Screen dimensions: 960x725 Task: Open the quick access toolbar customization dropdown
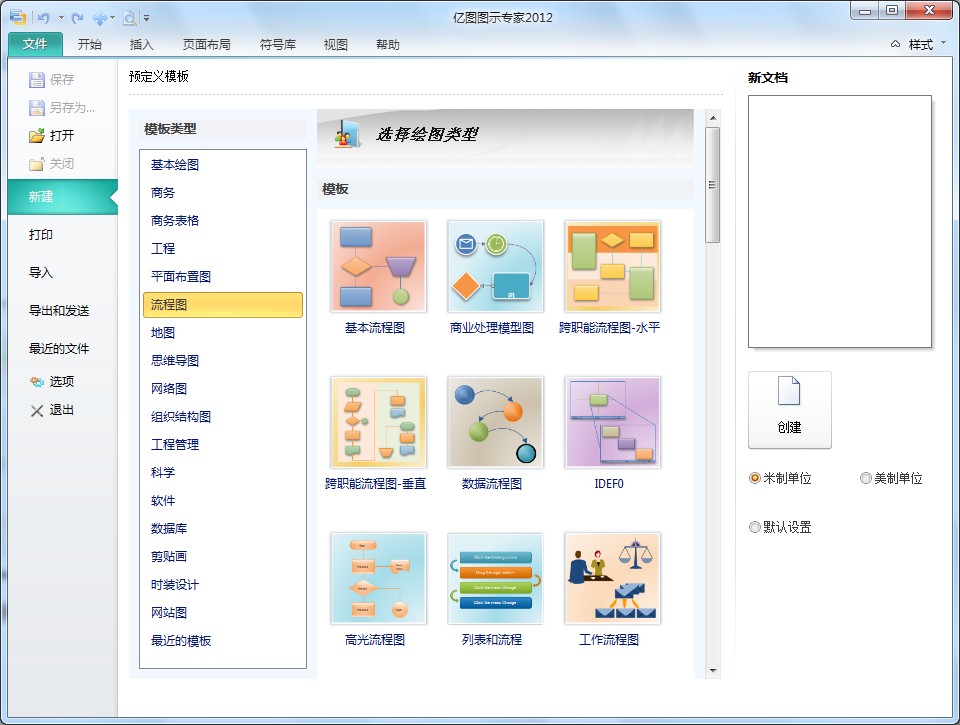[x=146, y=17]
